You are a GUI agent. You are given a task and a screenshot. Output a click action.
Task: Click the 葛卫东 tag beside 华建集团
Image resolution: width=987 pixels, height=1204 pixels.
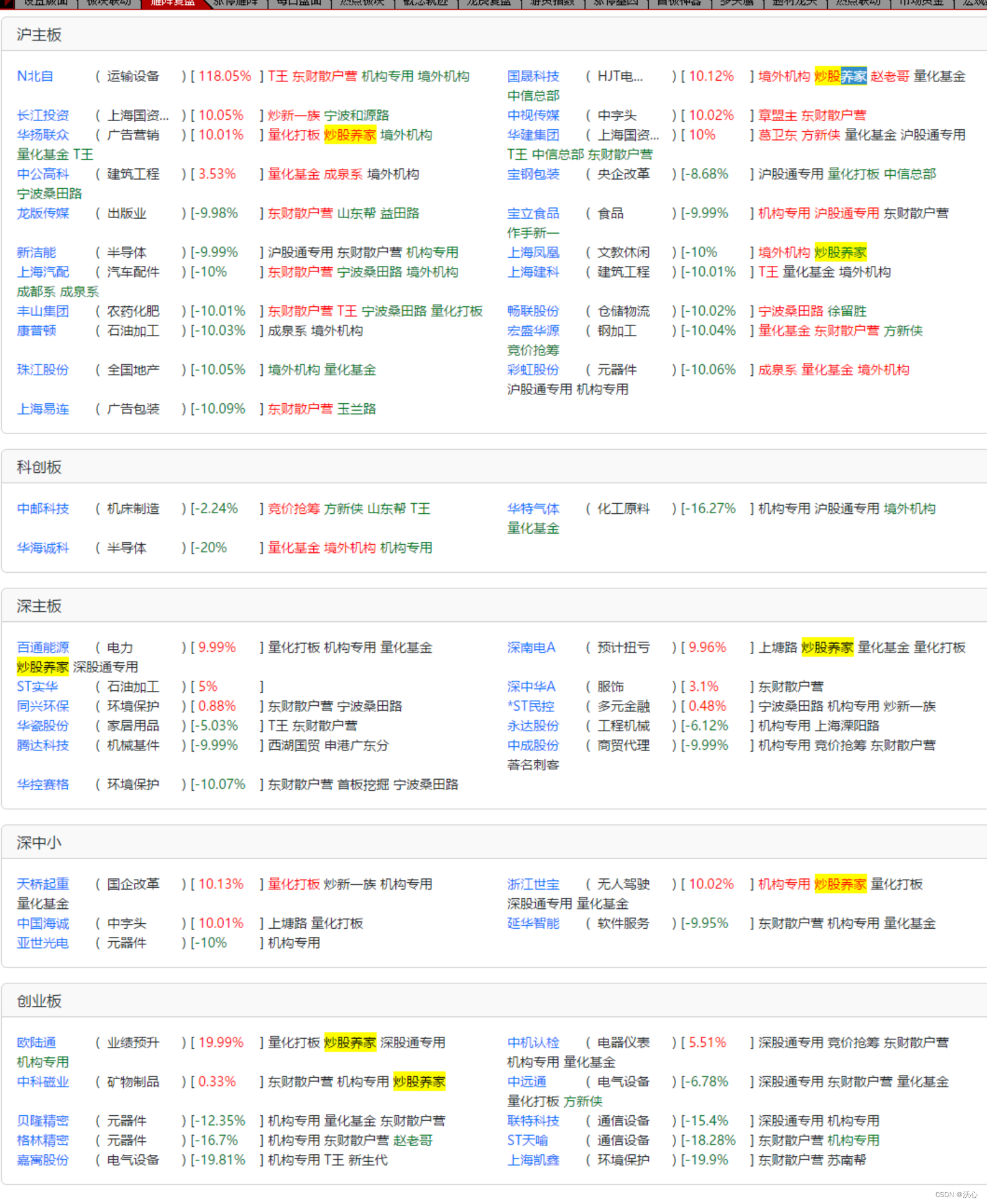tap(778, 135)
